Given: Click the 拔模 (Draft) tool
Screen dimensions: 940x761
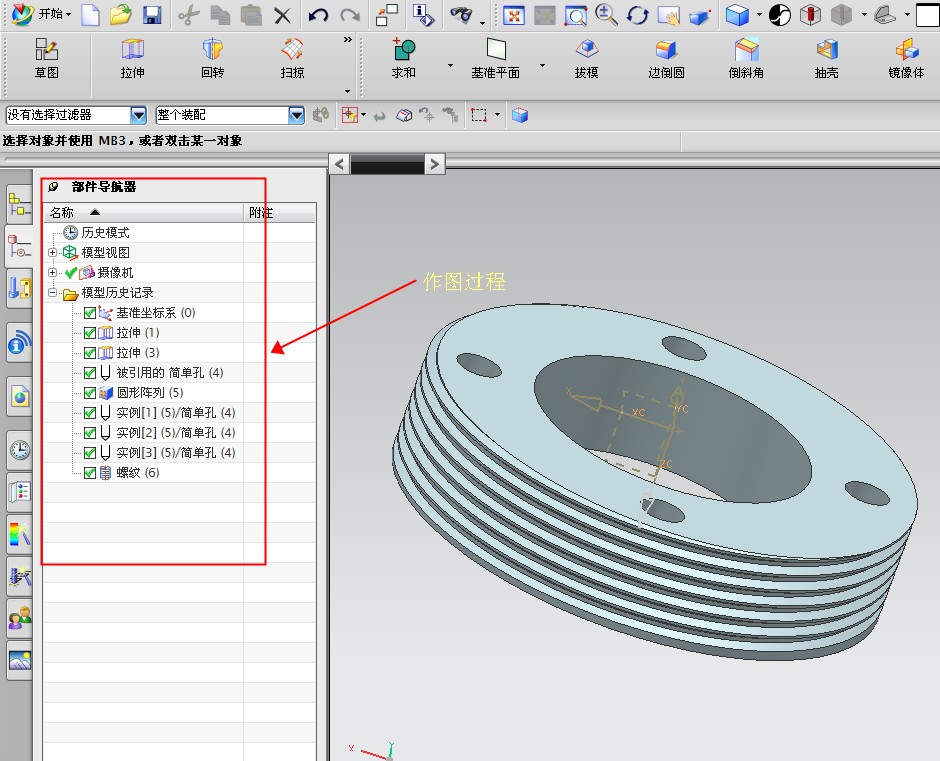Looking at the screenshot, I should coord(586,58).
